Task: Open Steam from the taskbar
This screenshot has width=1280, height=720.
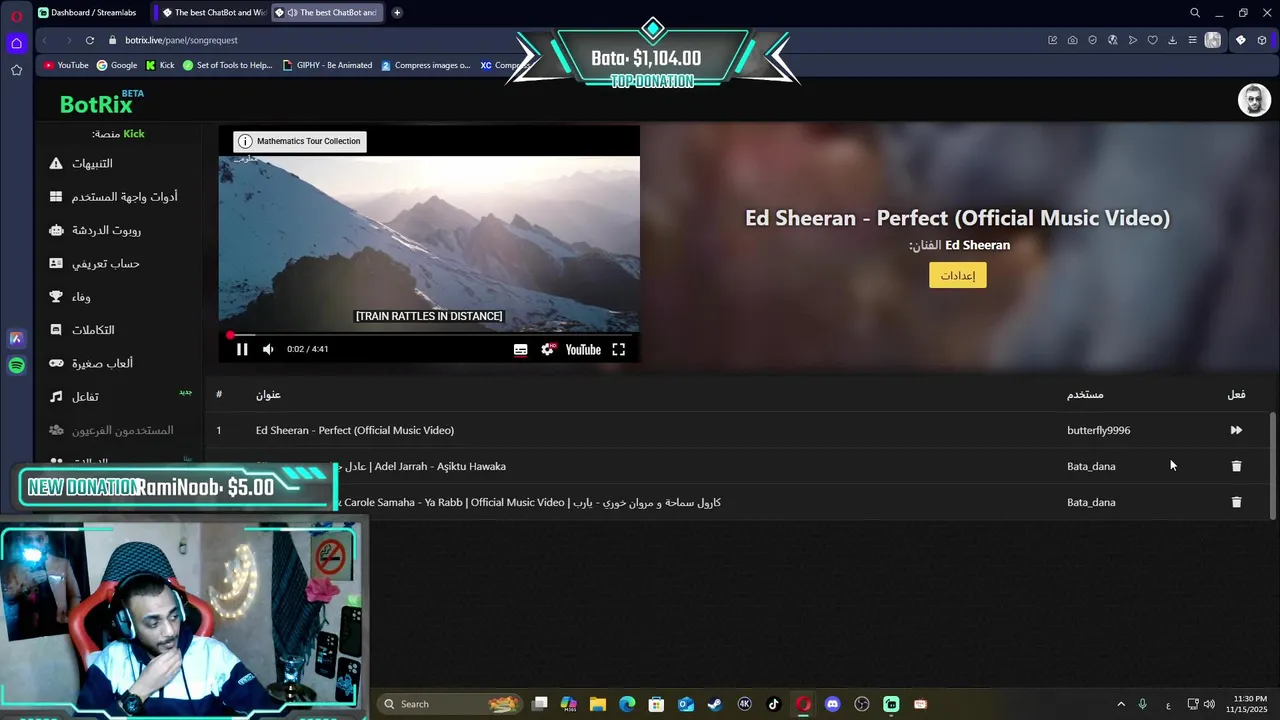Action: 715,704
